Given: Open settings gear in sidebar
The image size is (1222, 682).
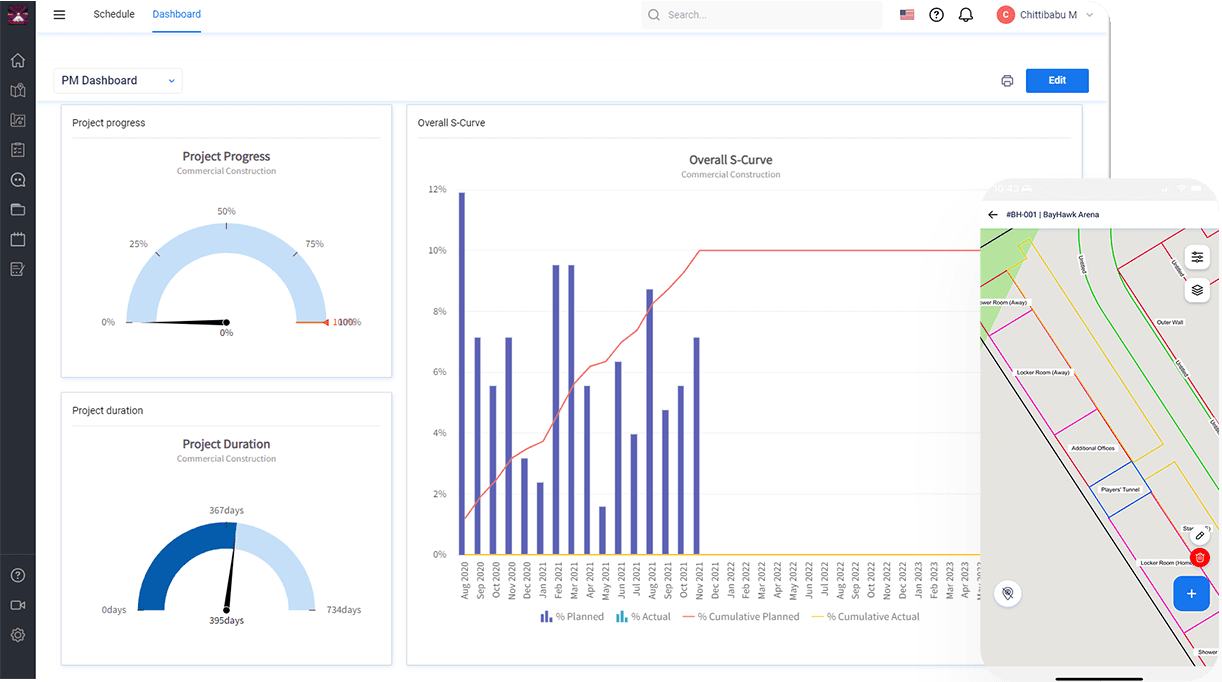Looking at the screenshot, I should [17, 635].
